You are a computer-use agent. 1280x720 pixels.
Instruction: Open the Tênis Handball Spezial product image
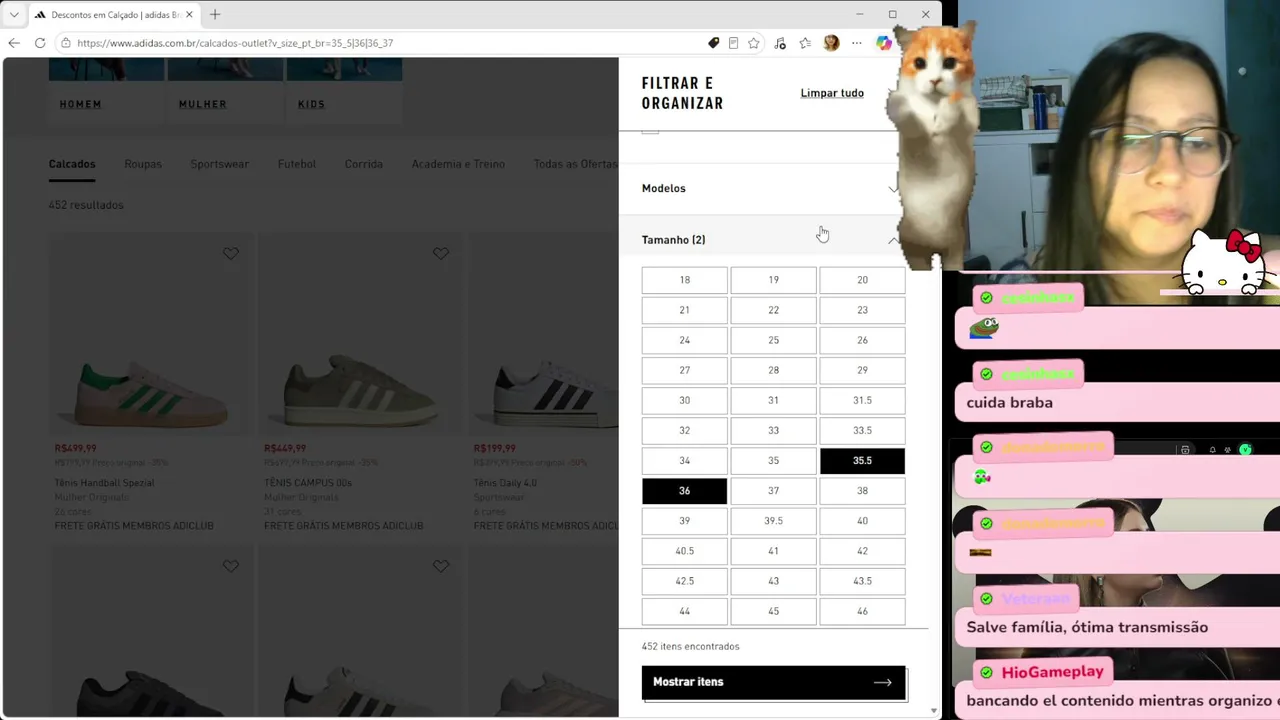152,335
